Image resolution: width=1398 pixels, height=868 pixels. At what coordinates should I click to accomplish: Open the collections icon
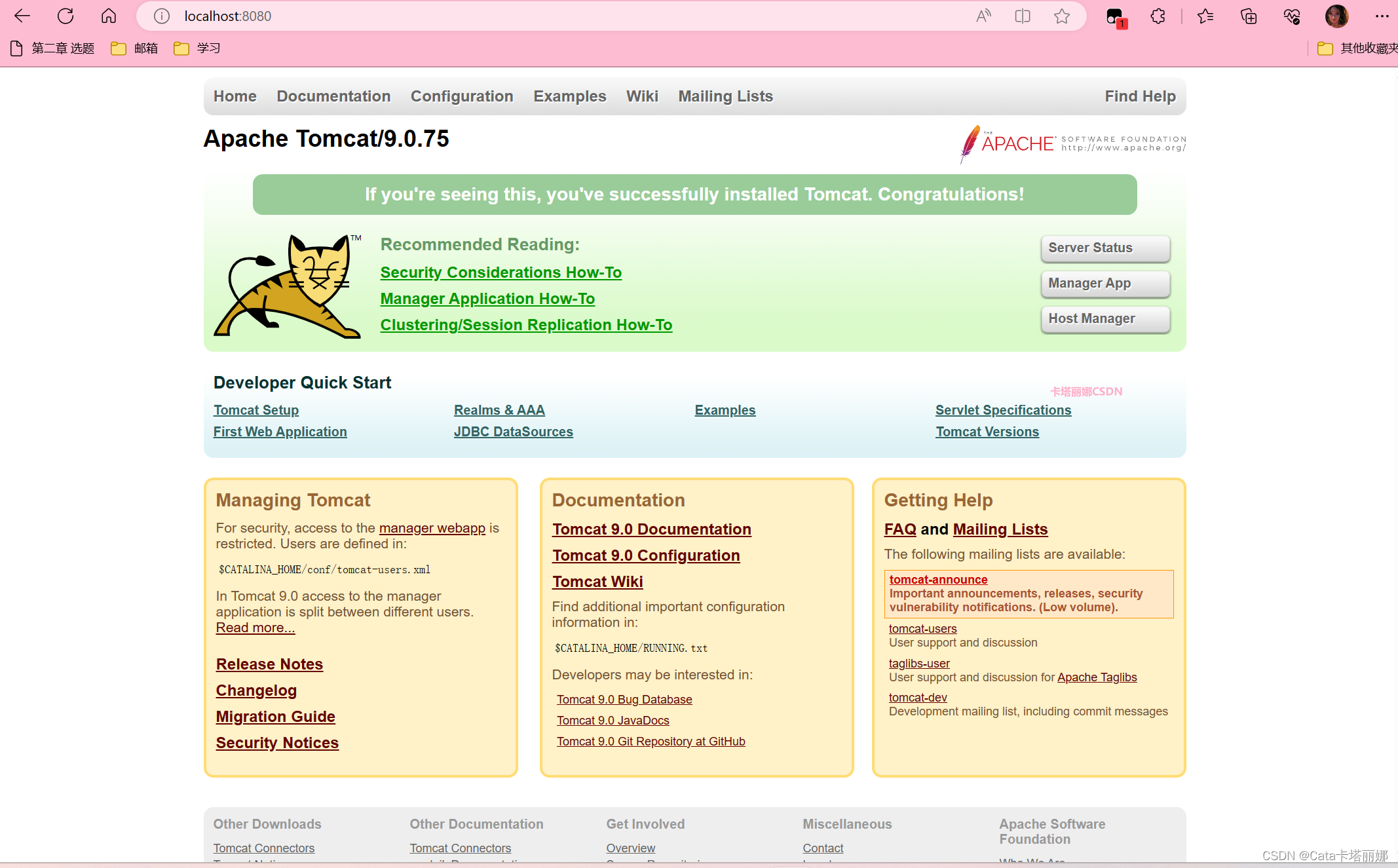click(x=1249, y=16)
